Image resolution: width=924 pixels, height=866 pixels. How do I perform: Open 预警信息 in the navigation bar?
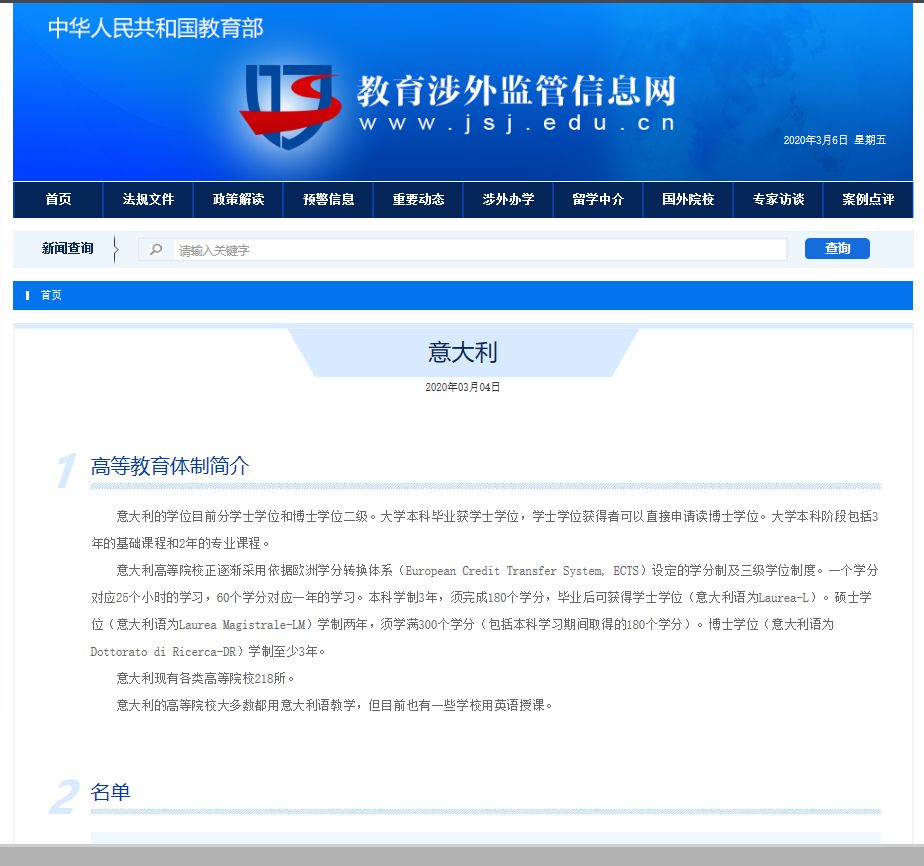coord(328,200)
